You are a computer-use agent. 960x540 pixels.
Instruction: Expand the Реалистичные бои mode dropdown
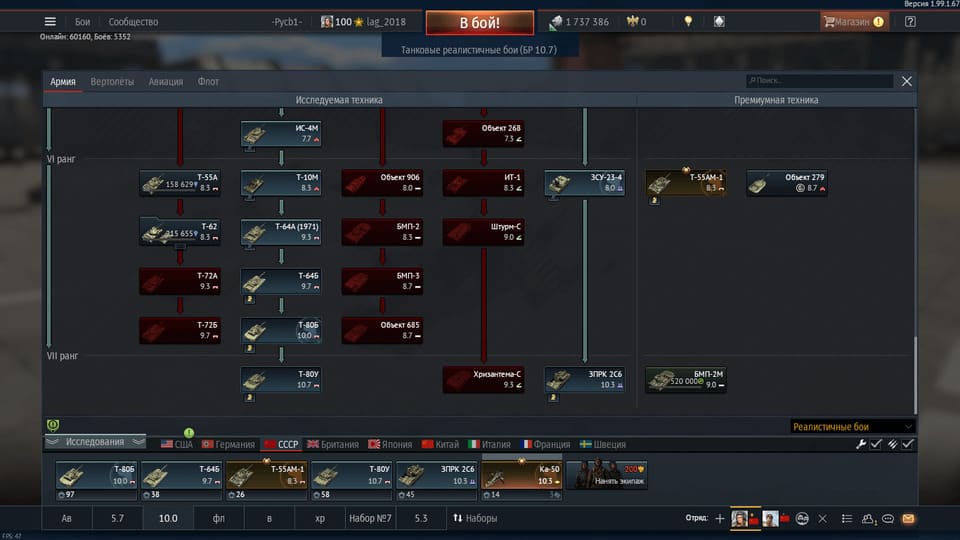click(852, 427)
